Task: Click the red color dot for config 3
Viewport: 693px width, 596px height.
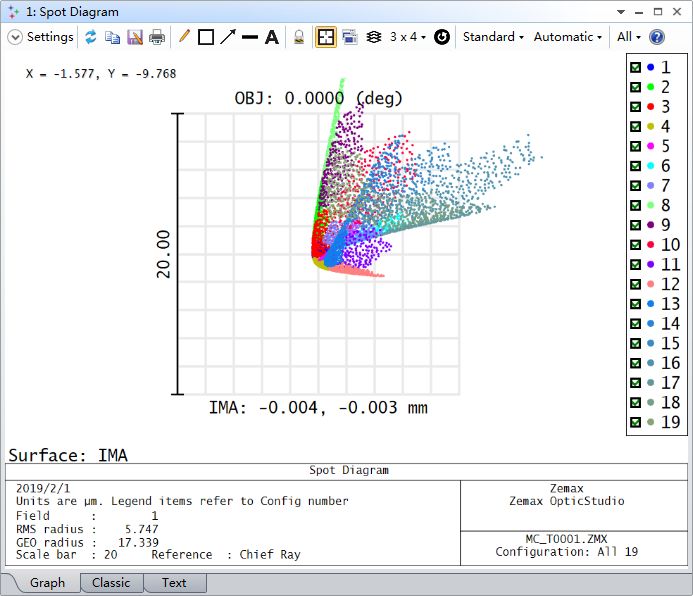Action: pos(651,107)
